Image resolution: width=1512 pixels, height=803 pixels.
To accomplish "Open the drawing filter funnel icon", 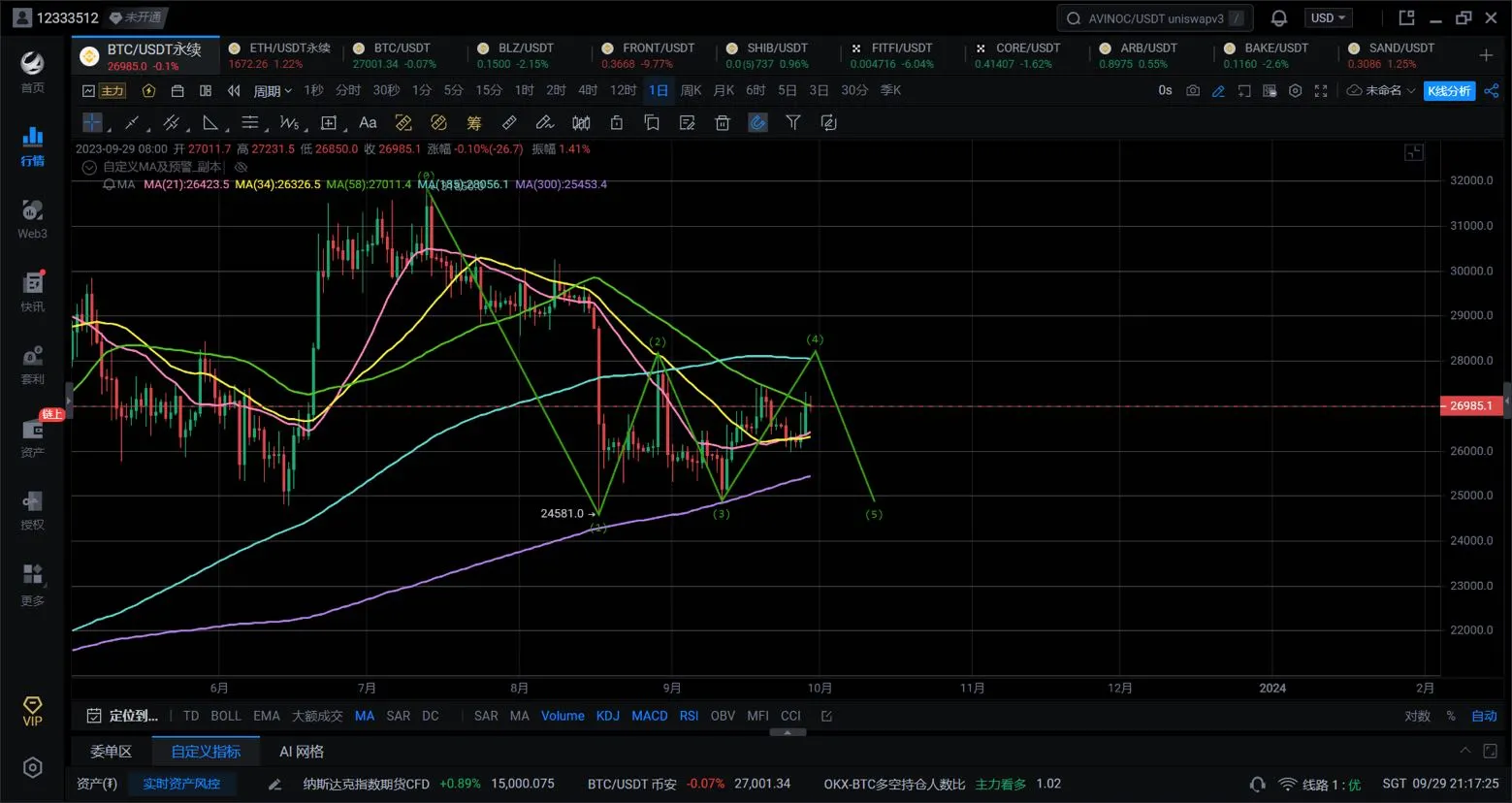I will [x=793, y=122].
